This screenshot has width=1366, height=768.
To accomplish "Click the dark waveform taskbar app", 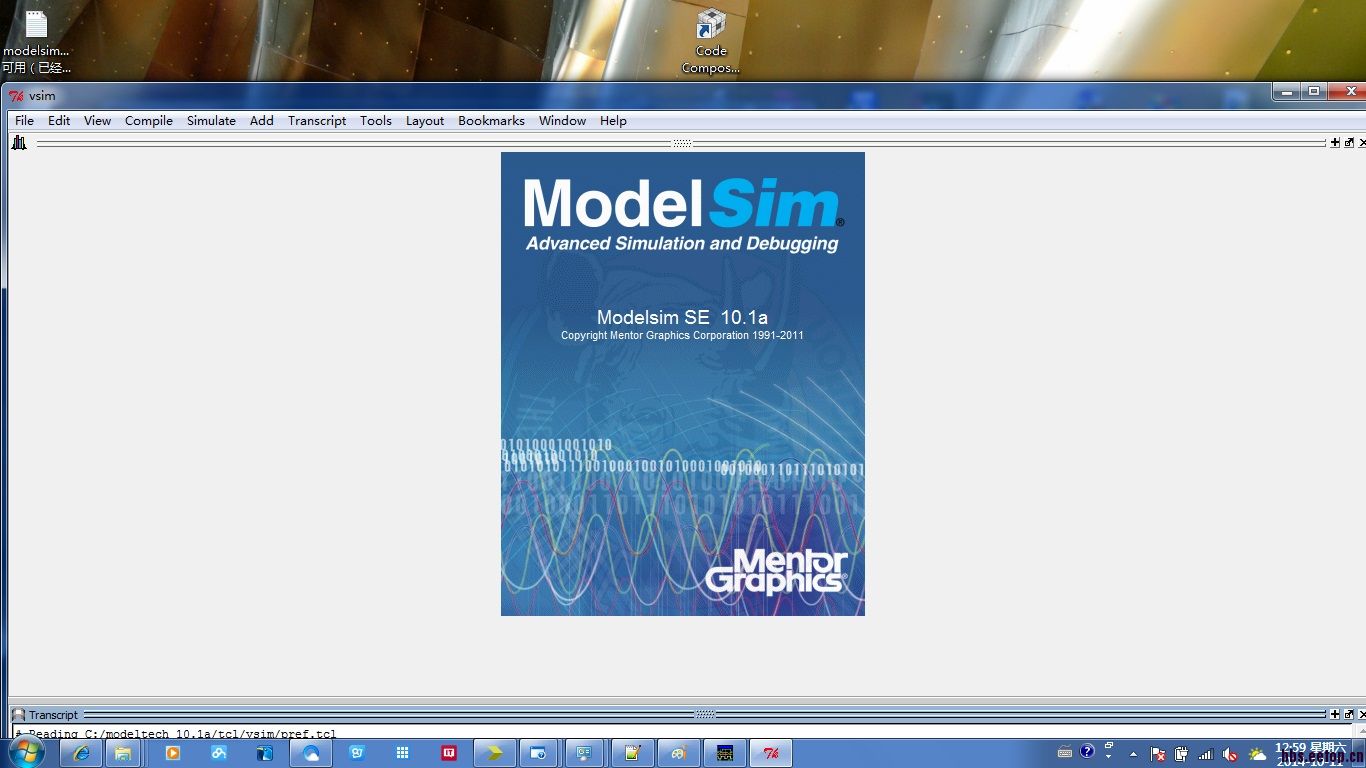I will point(724,753).
